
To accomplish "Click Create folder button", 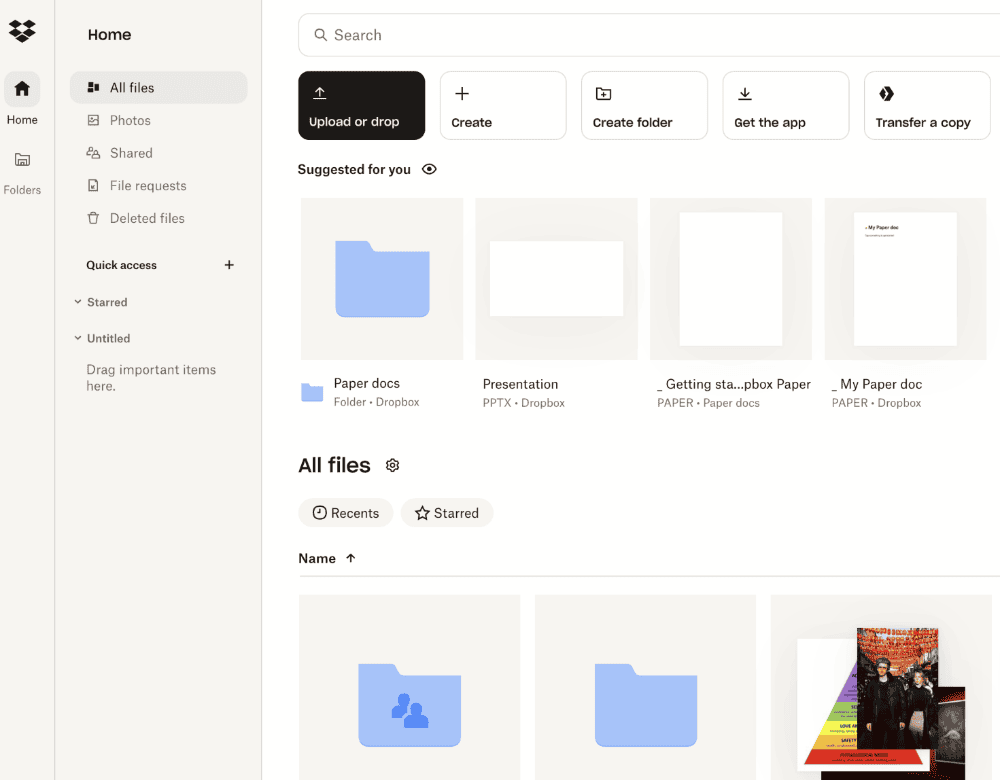I will tap(645, 105).
